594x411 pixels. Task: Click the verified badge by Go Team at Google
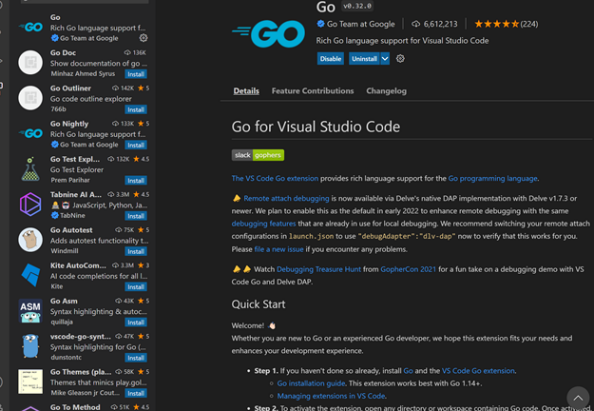320,24
